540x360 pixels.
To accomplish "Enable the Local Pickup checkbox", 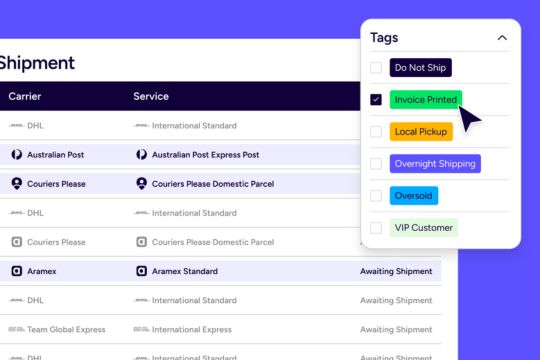I will coord(376,132).
